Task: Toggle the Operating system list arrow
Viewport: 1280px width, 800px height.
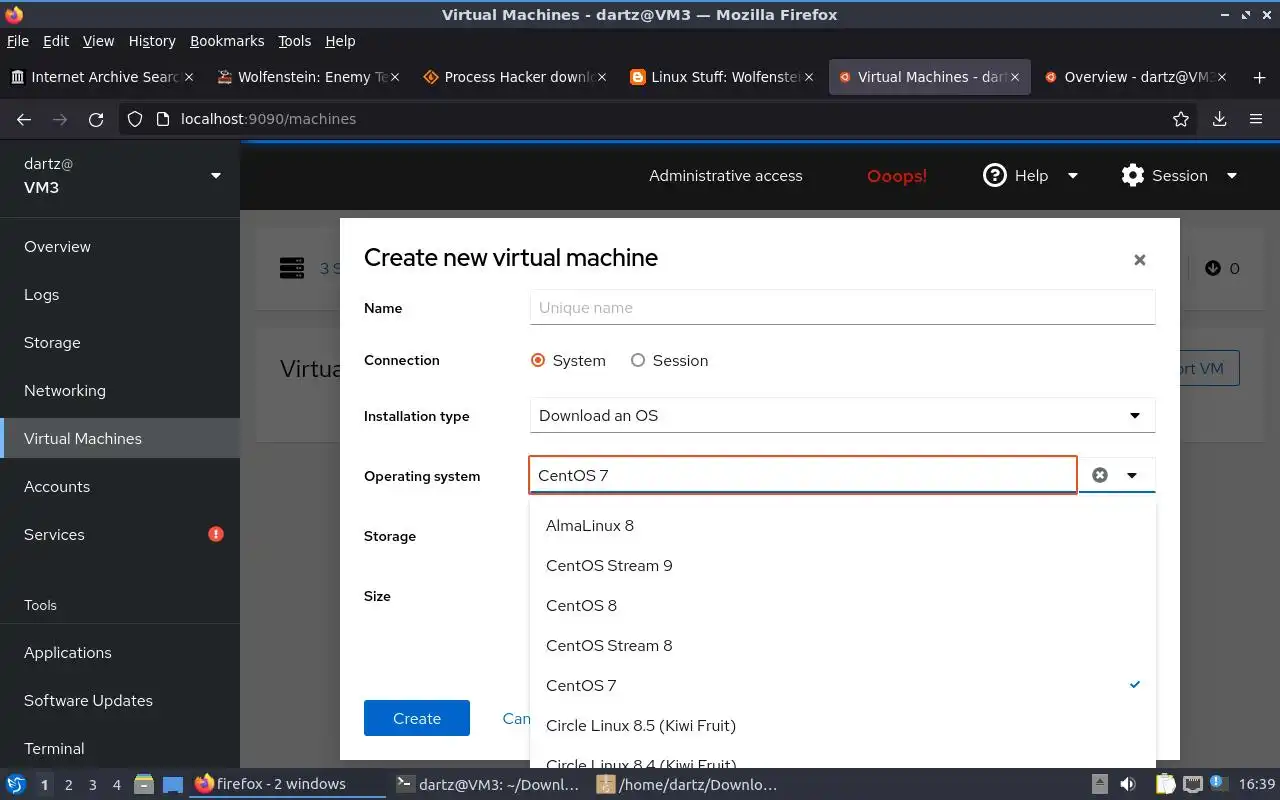Action: coord(1132,475)
